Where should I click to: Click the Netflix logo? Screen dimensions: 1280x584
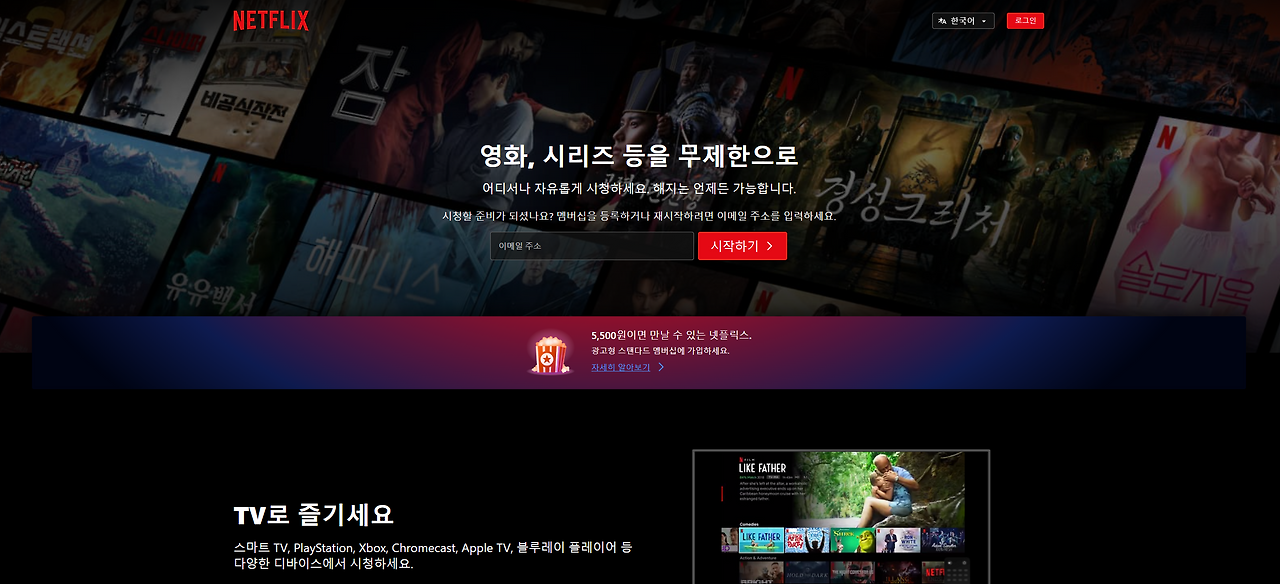pyautogui.click(x=271, y=20)
